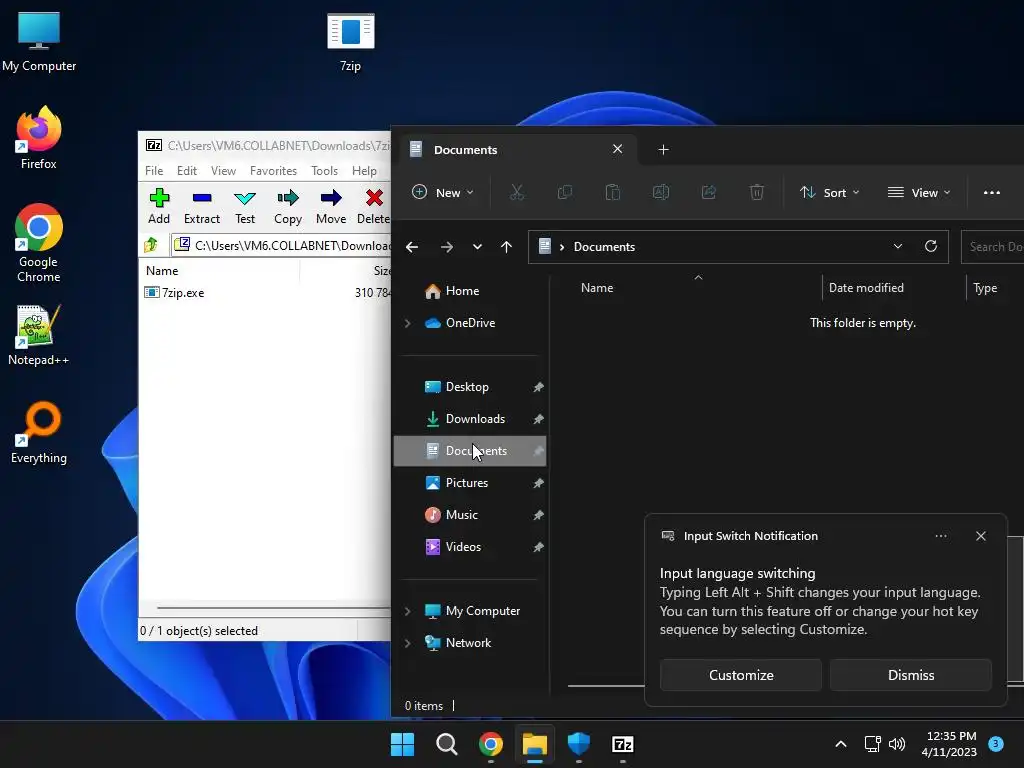Unpin Pictures using its pin icon
Viewport: 1024px width, 768px height.
538,483
